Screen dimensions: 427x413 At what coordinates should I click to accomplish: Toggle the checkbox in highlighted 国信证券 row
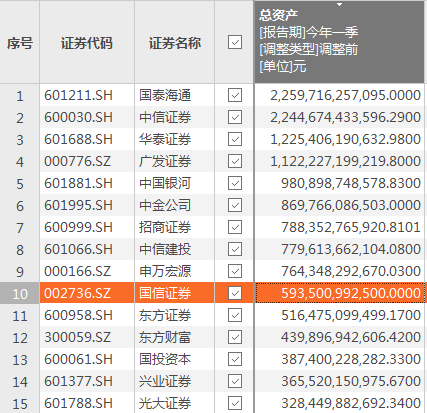(235, 293)
